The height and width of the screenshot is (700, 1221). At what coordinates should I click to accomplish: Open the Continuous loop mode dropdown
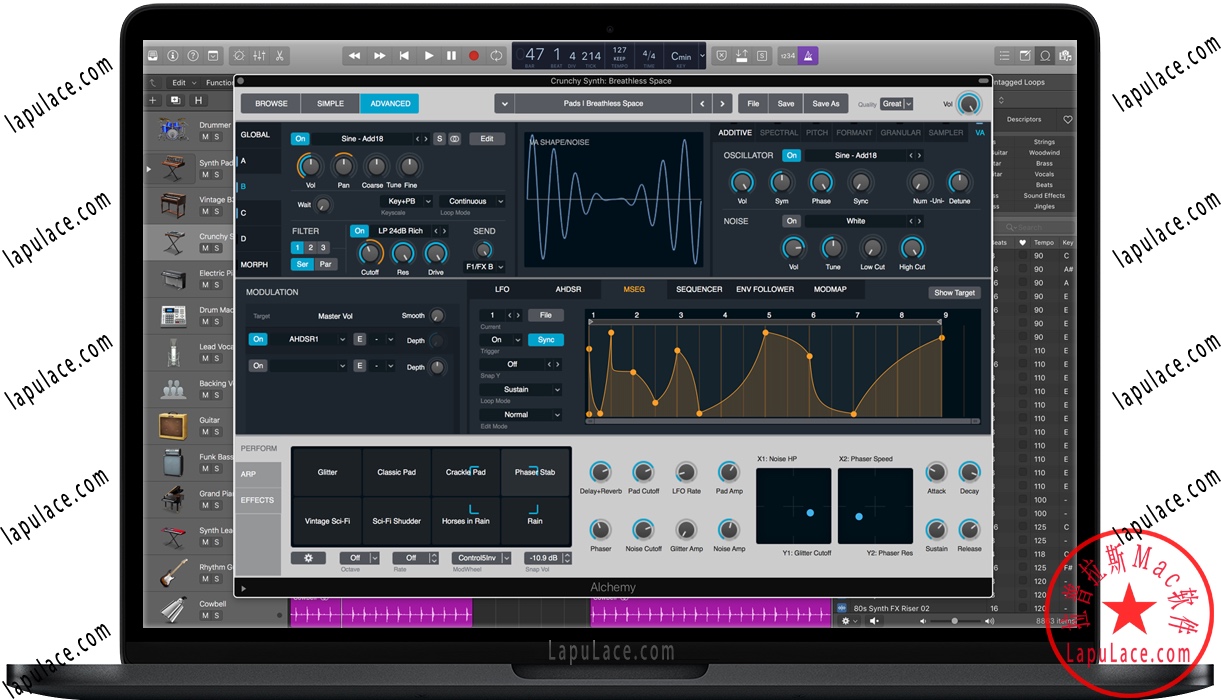471,201
